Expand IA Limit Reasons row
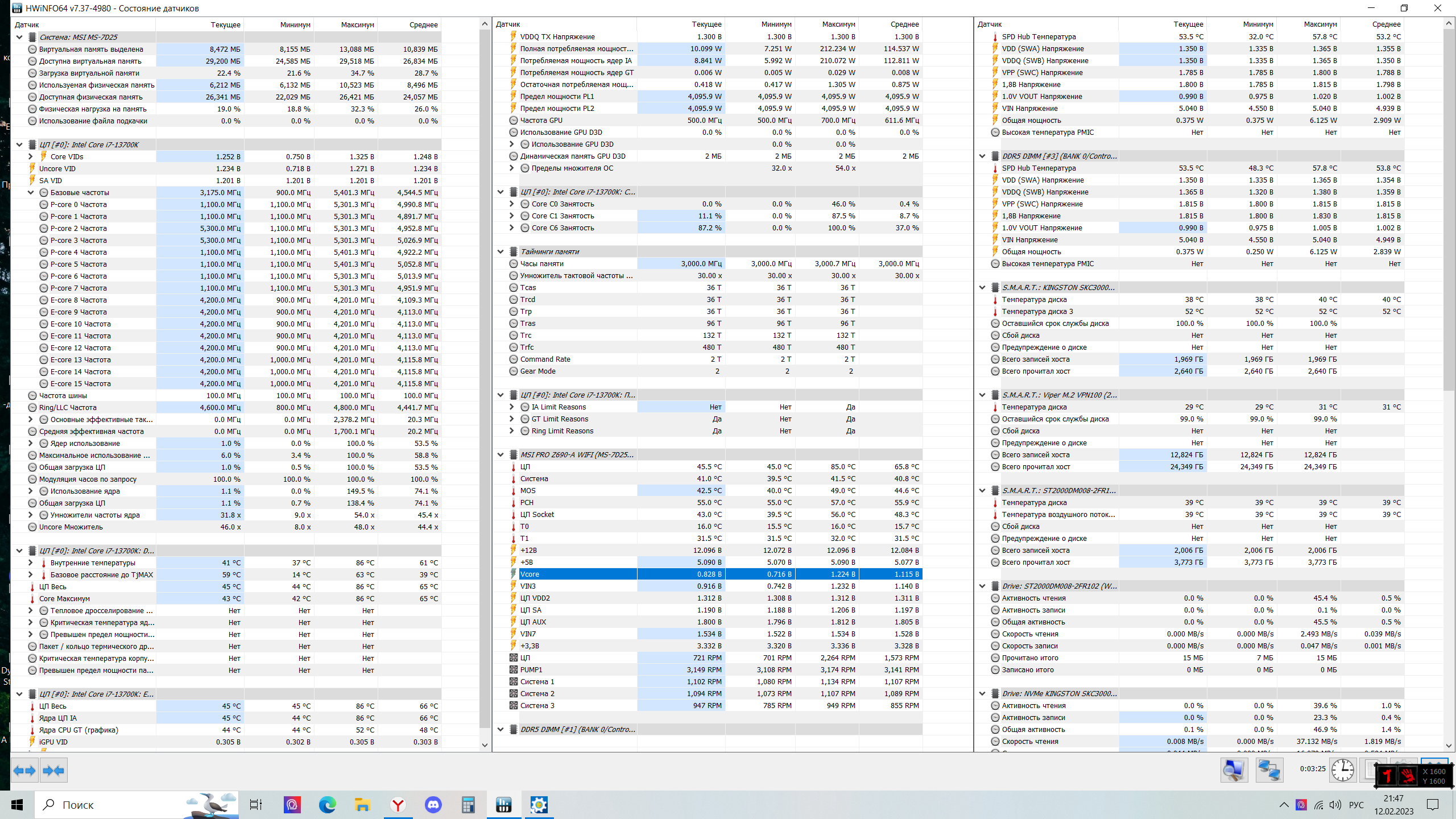The width and height of the screenshot is (1456, 819). (511, 407)
